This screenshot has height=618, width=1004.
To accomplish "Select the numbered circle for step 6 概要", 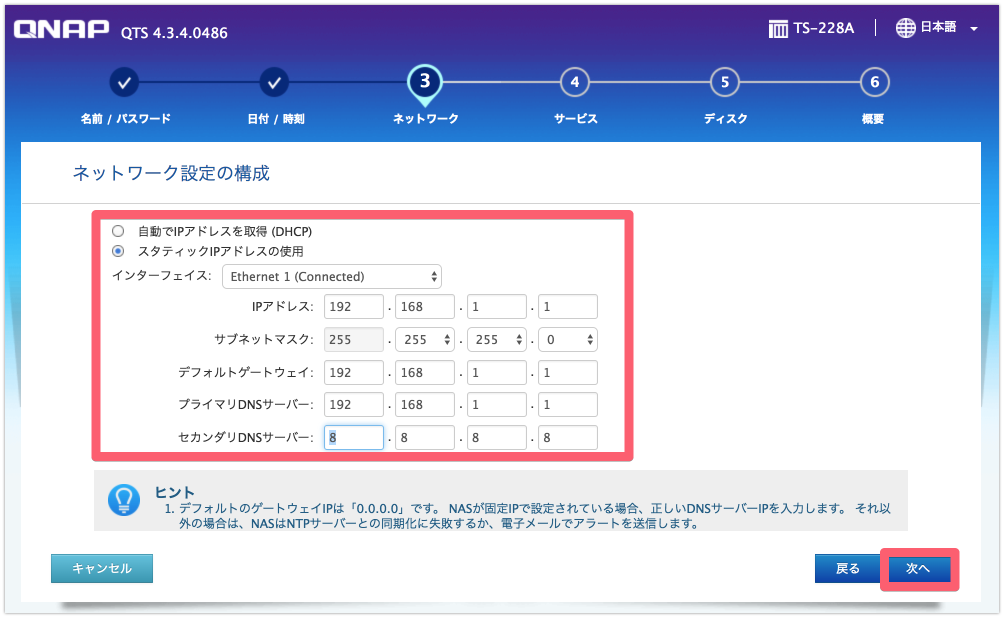I will 874,83.
